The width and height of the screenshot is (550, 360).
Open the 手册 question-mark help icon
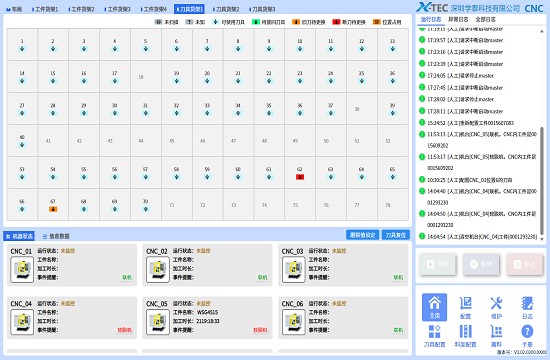527,335
